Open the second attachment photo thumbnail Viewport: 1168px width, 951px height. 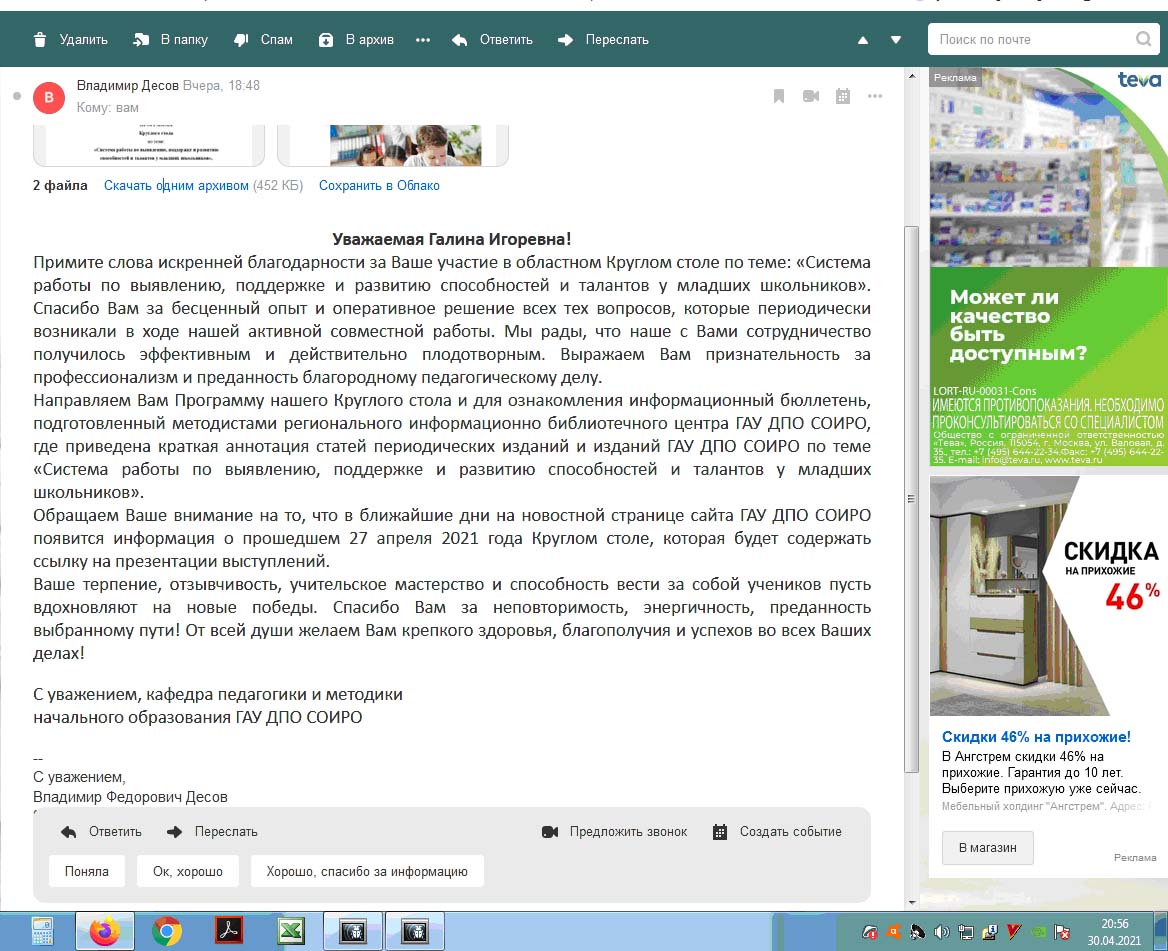393,145
